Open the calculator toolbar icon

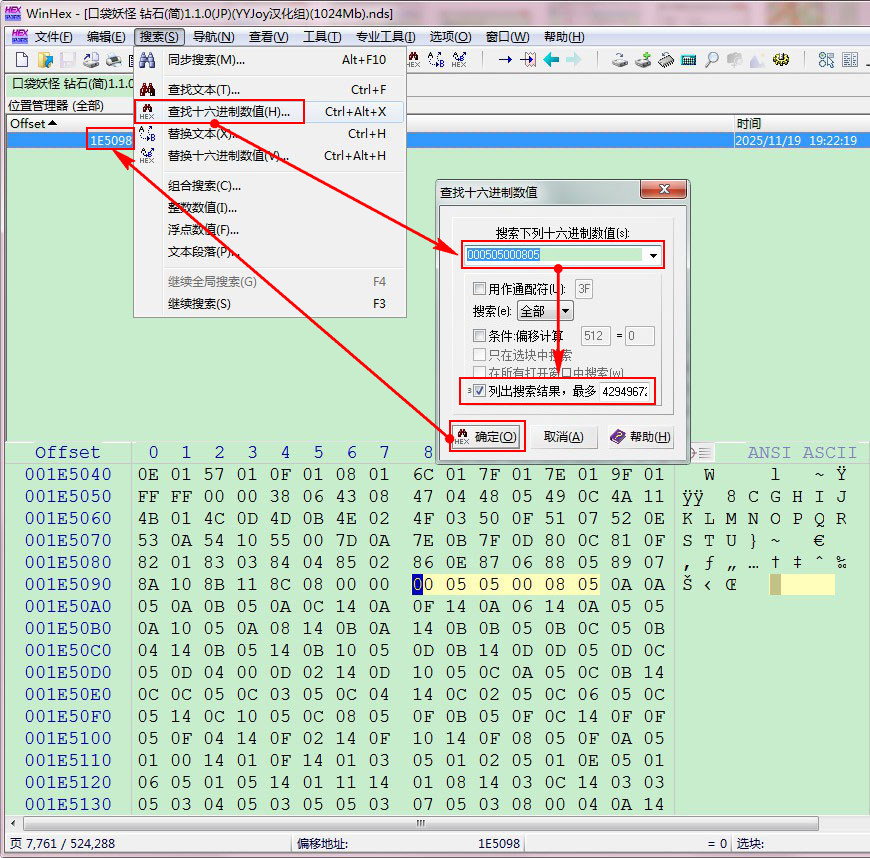pos(689,60)
